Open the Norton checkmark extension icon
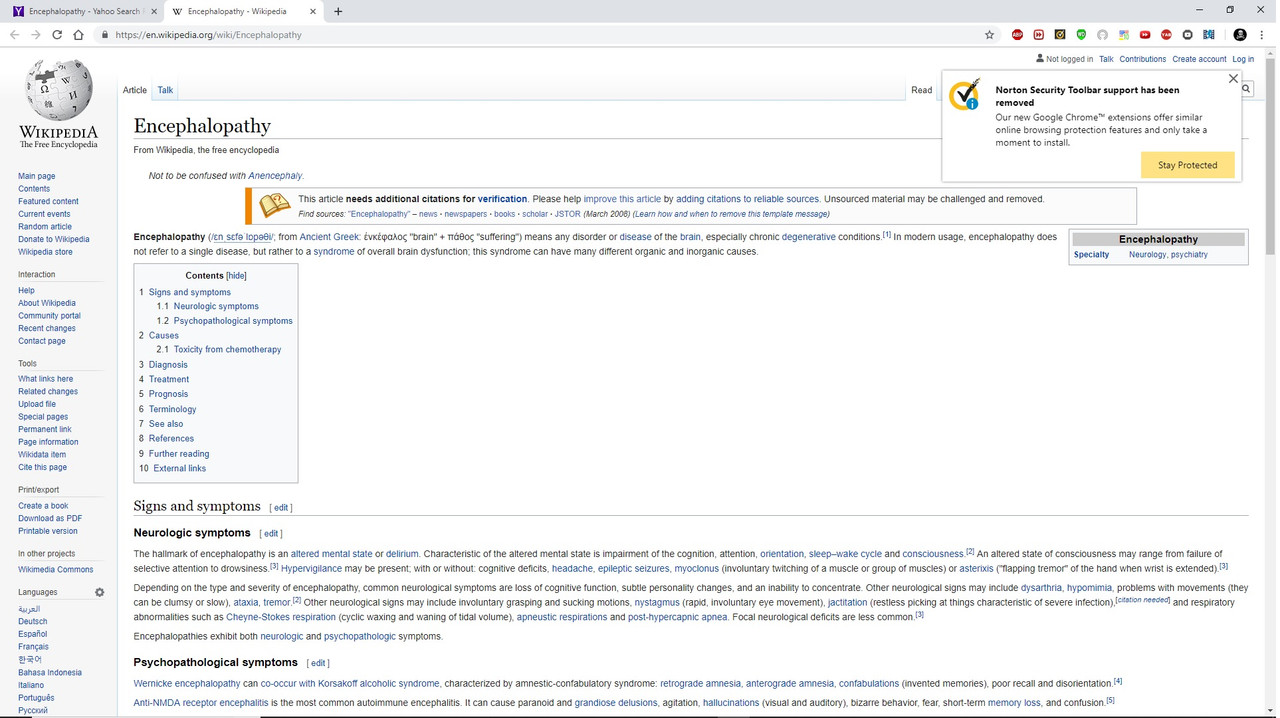This screenshot has width=1280, height=718. pos(1060,35)
